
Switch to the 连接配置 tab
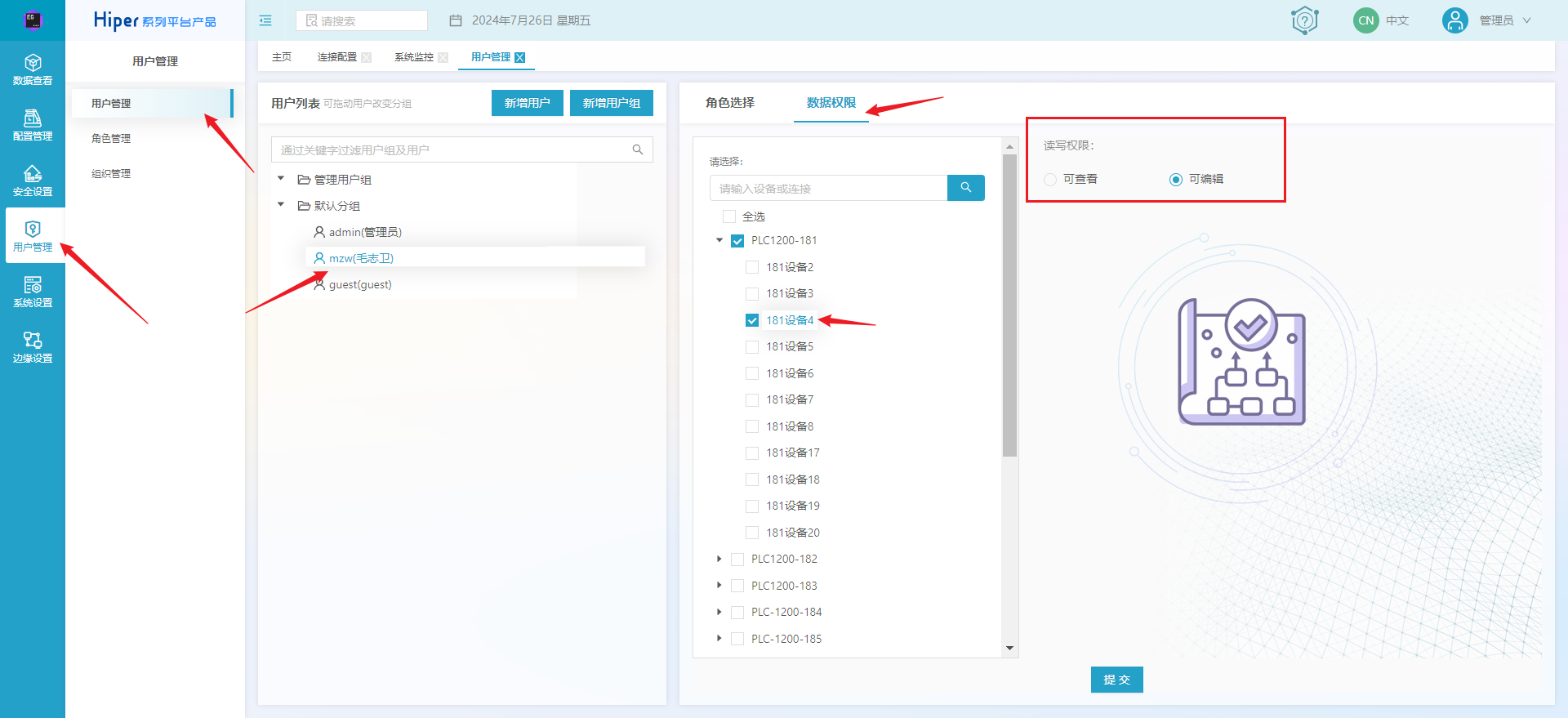[x=337, y=57]
